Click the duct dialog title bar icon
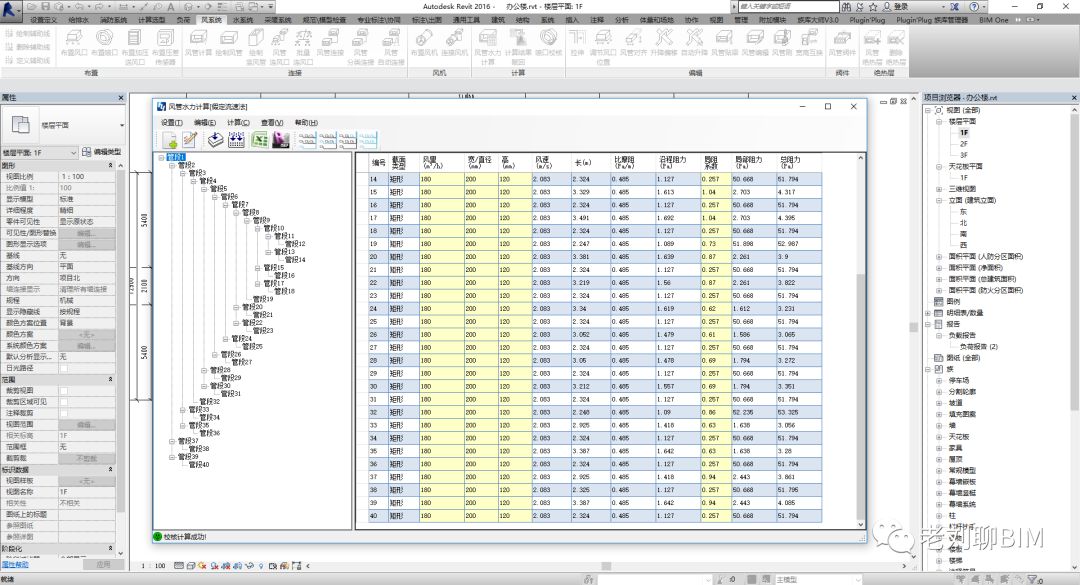The width and height of the screenshot is (1080, 585). [x=161, y=107]
